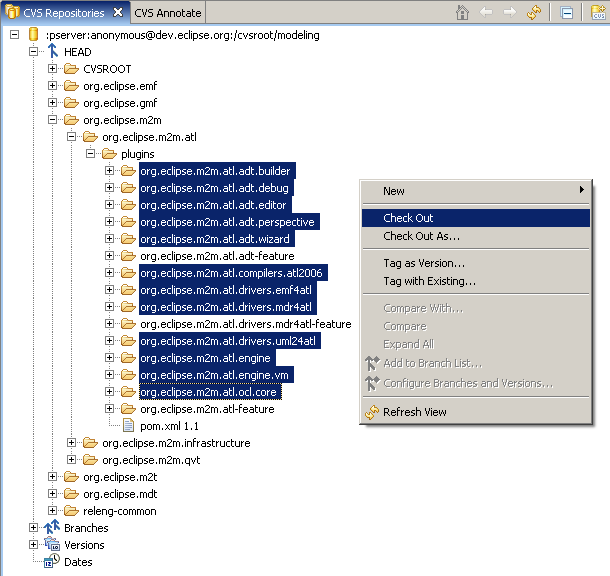The image size is (610, 576).
Task: Click the pom.xml file icon
Action: click(128, 425)
